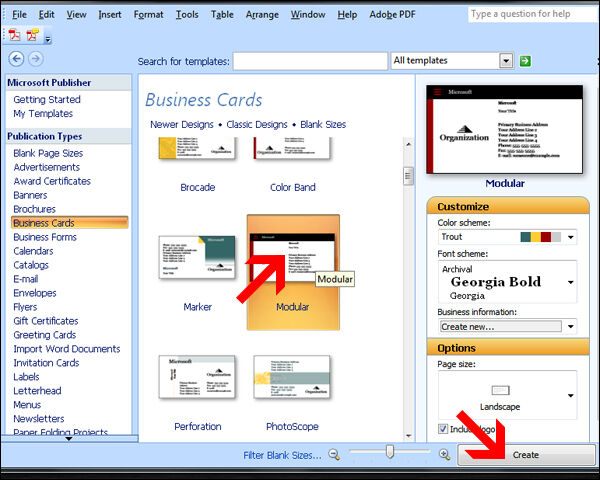Click the Search for templates field

(x=310, y=61)
